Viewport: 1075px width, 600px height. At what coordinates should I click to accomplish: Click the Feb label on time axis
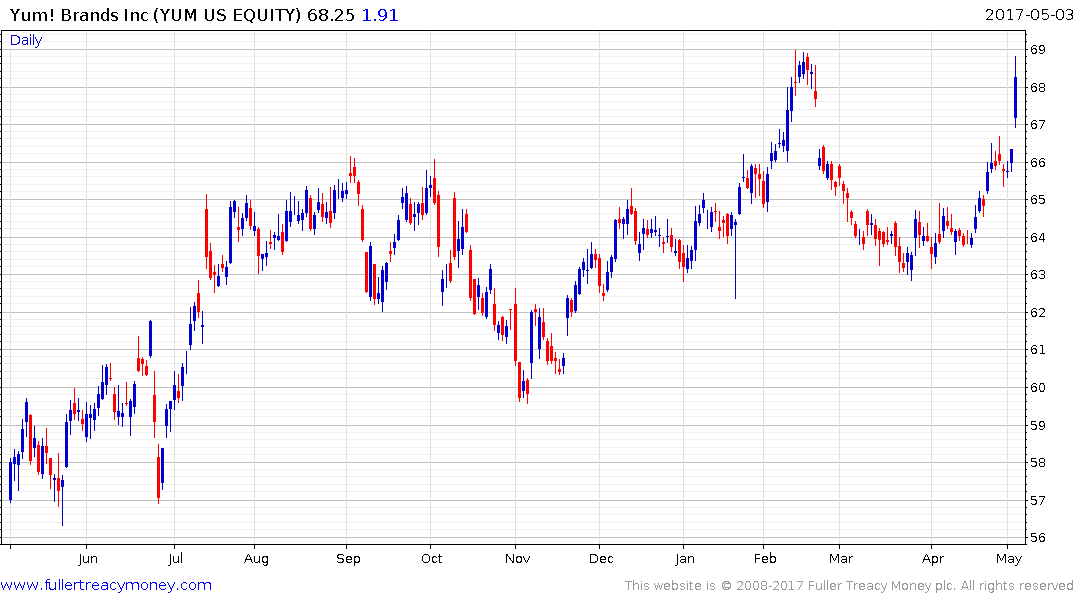tap(765, 558)
